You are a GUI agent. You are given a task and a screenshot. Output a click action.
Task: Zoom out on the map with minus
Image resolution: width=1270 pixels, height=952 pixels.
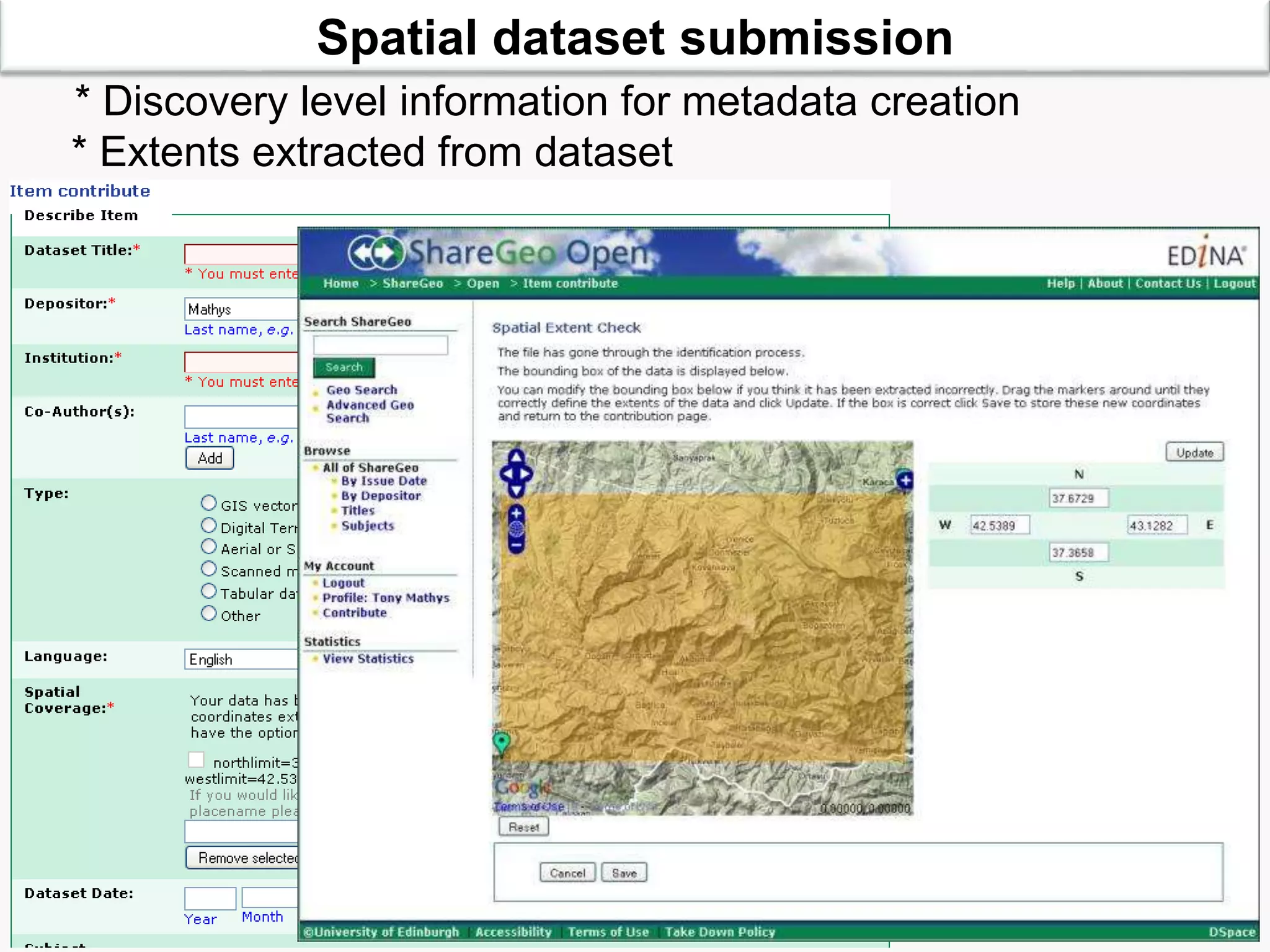517,545
